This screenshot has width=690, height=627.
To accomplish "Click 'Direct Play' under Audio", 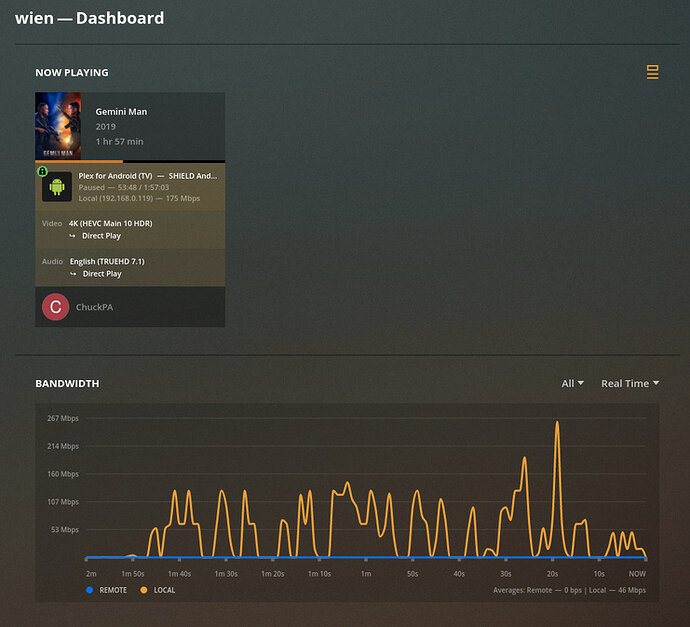I will pyautogui.click(x=102, y=274).
